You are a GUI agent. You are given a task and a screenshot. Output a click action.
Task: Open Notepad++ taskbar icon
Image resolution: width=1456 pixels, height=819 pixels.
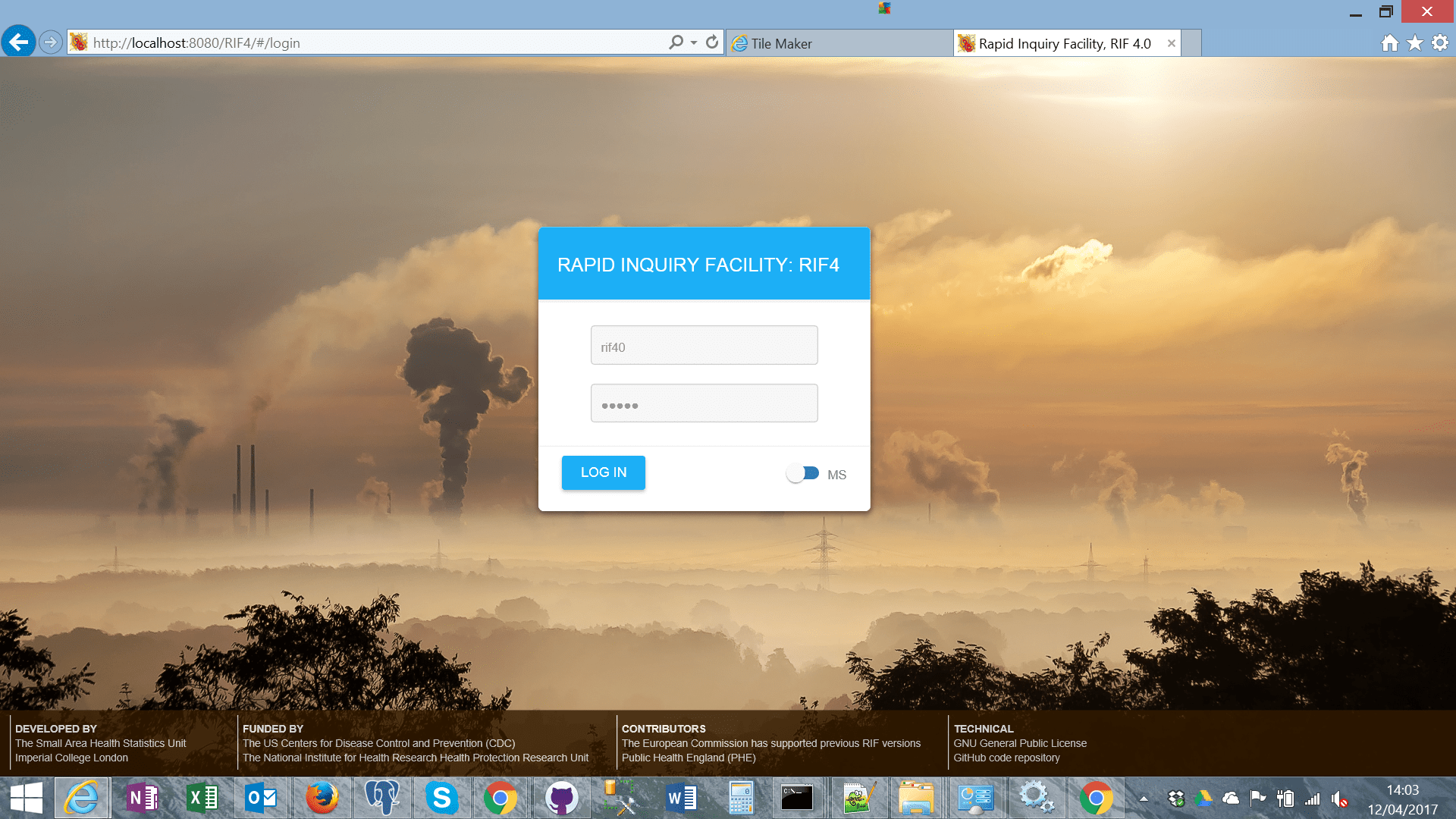[x=858, y=798]
